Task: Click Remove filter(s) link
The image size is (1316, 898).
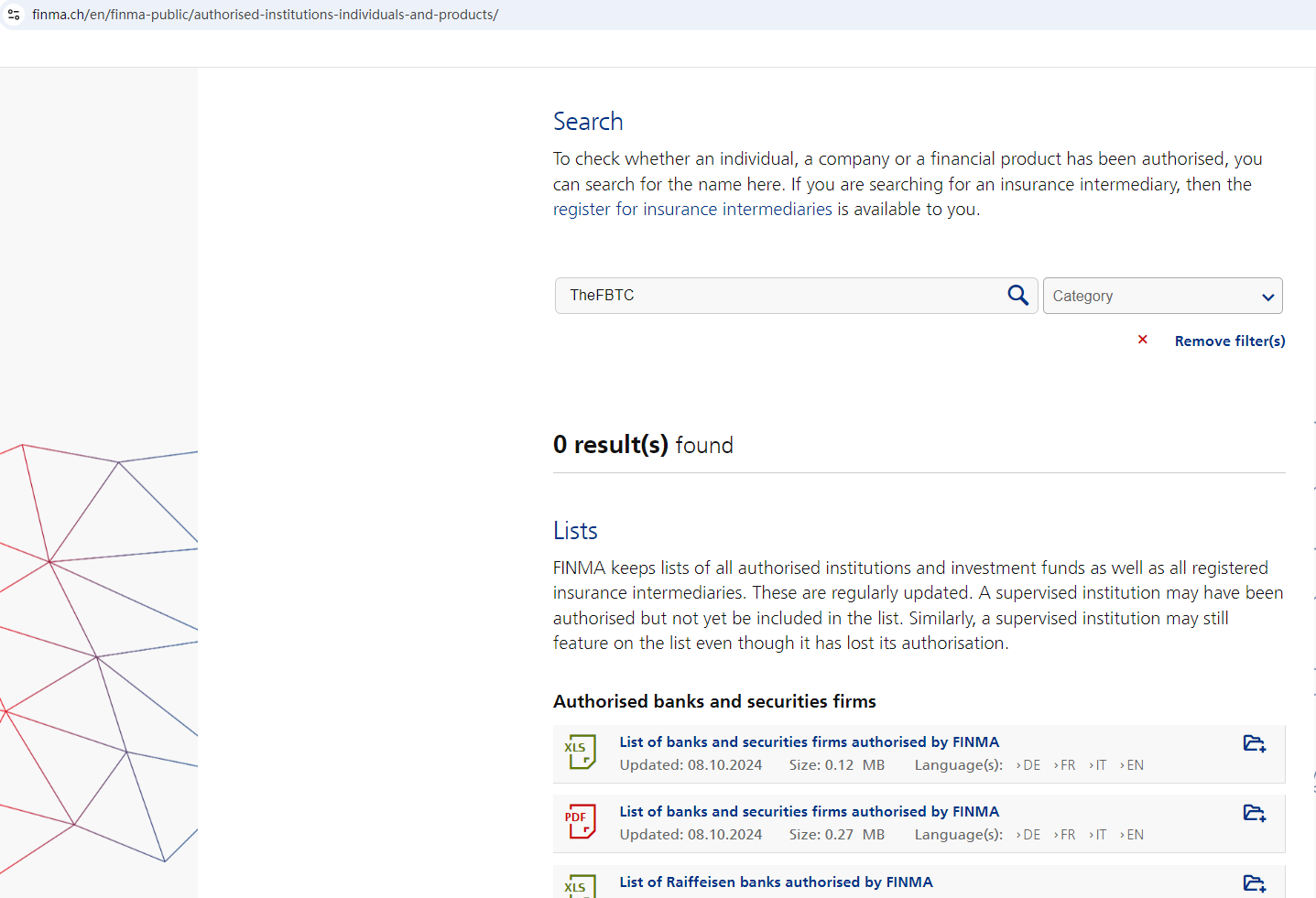Action: (1229, 341)
